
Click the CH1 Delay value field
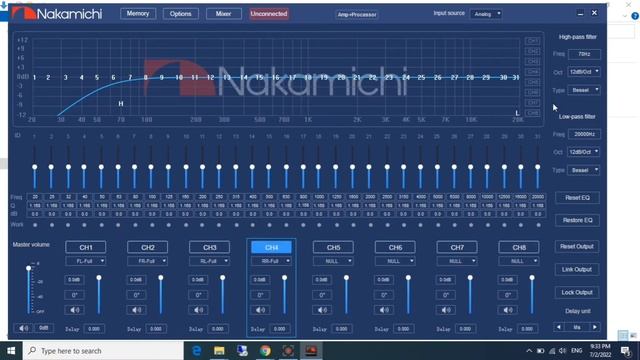(x=94, y=329)
